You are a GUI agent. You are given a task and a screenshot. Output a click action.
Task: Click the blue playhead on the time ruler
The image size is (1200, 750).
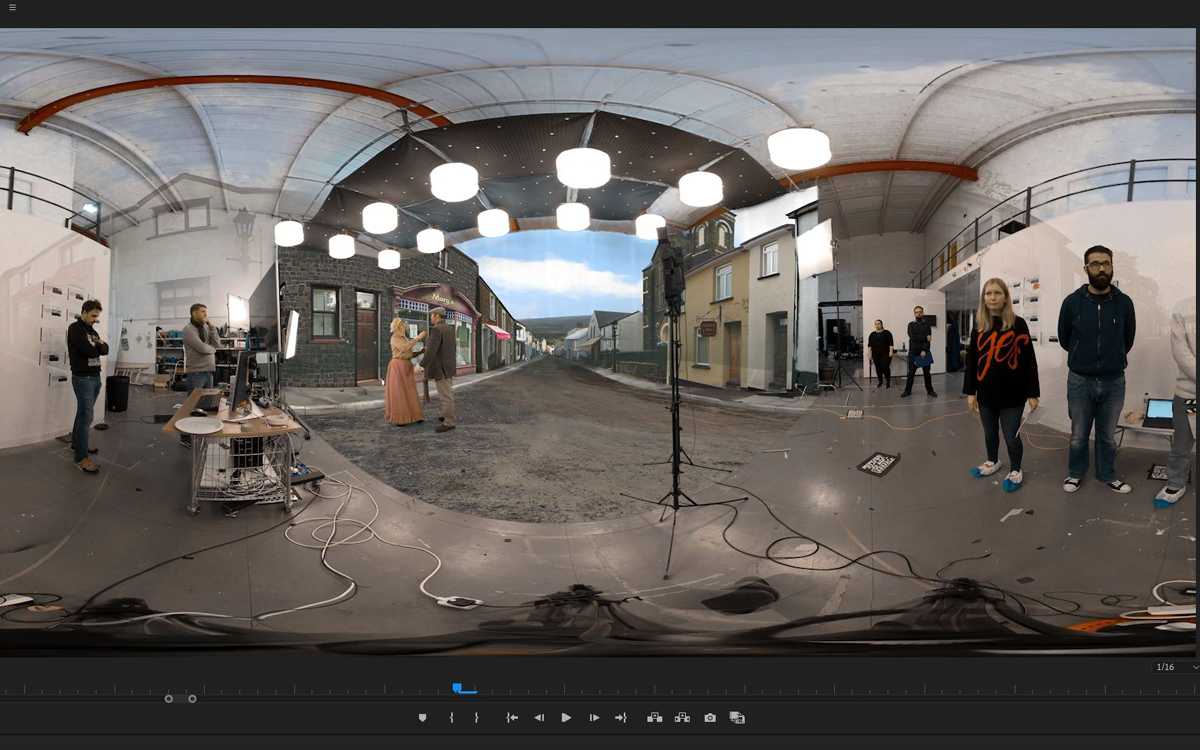point(458,688)
